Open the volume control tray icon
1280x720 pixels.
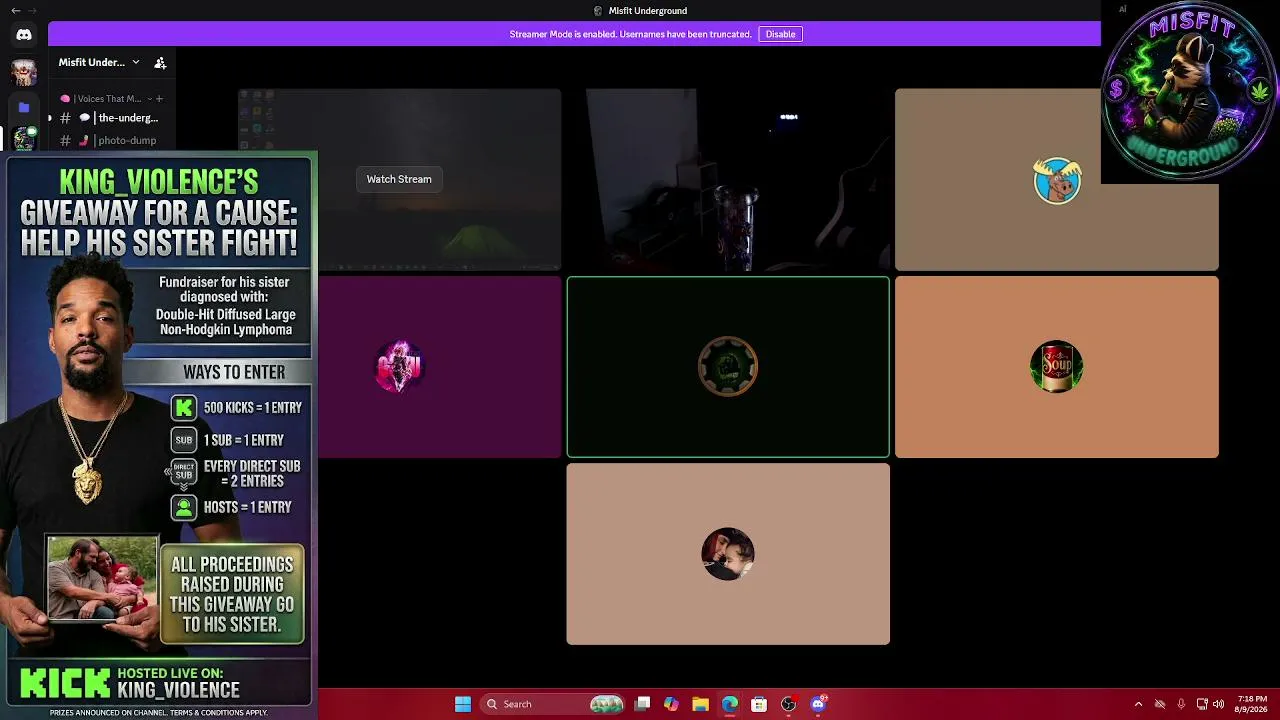pos(1218,704)
